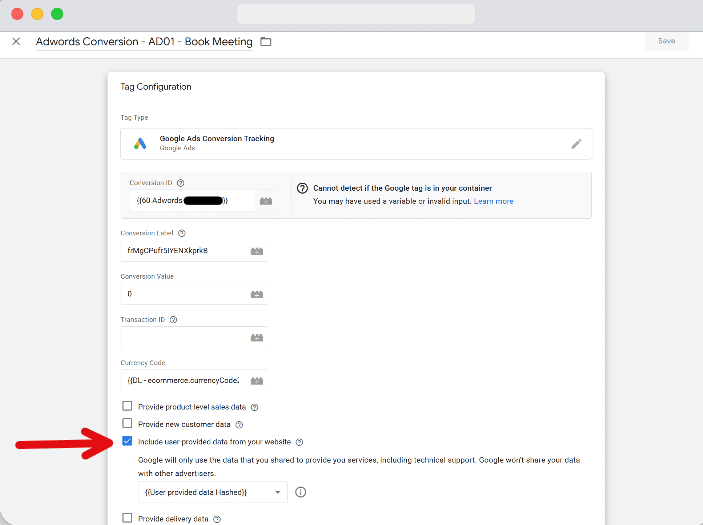Viewport: 703px width, 525px height.
Task: Insert variable into Conversion Value field
Action: [257, 294]
